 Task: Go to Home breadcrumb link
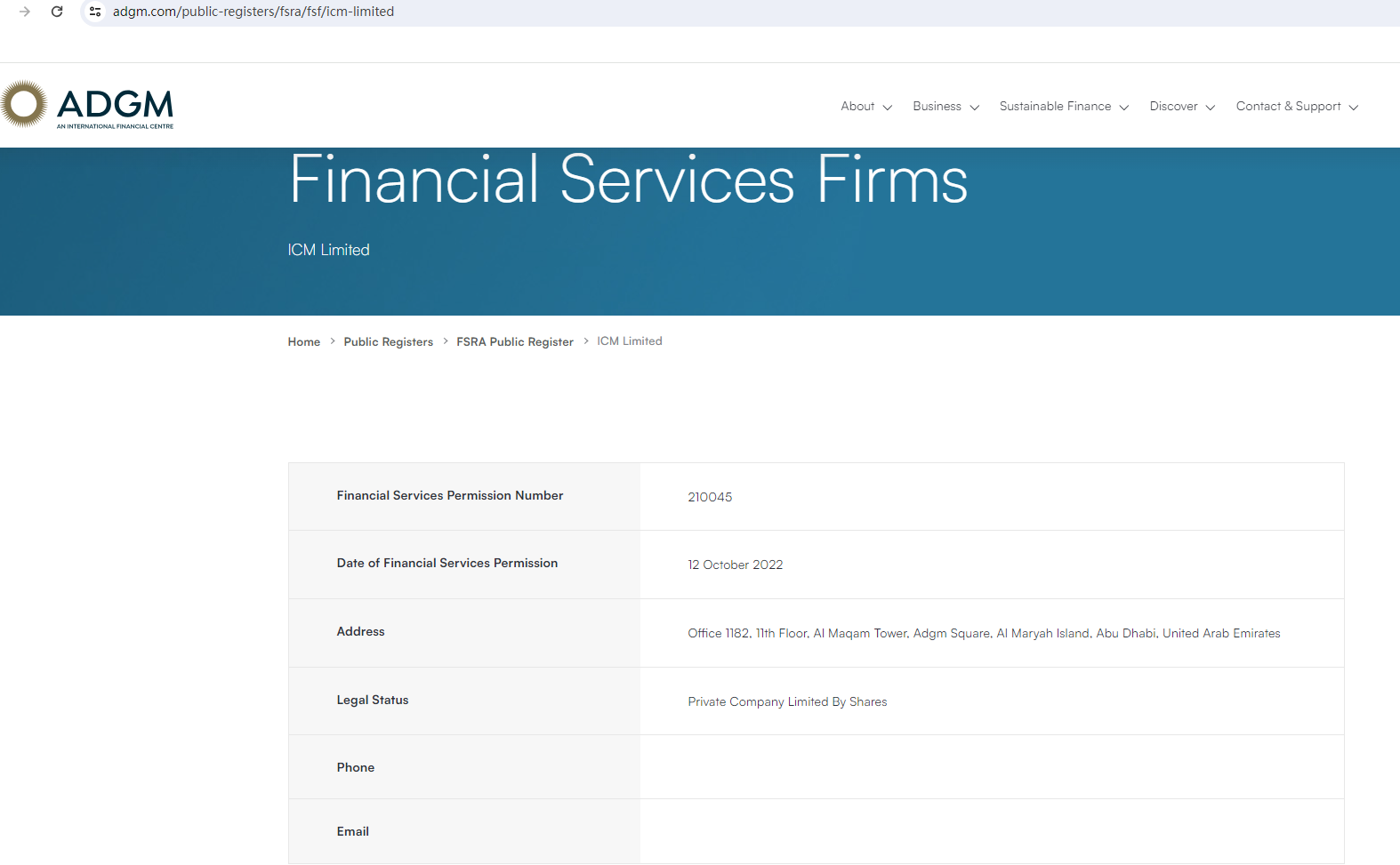pos(303,342)
